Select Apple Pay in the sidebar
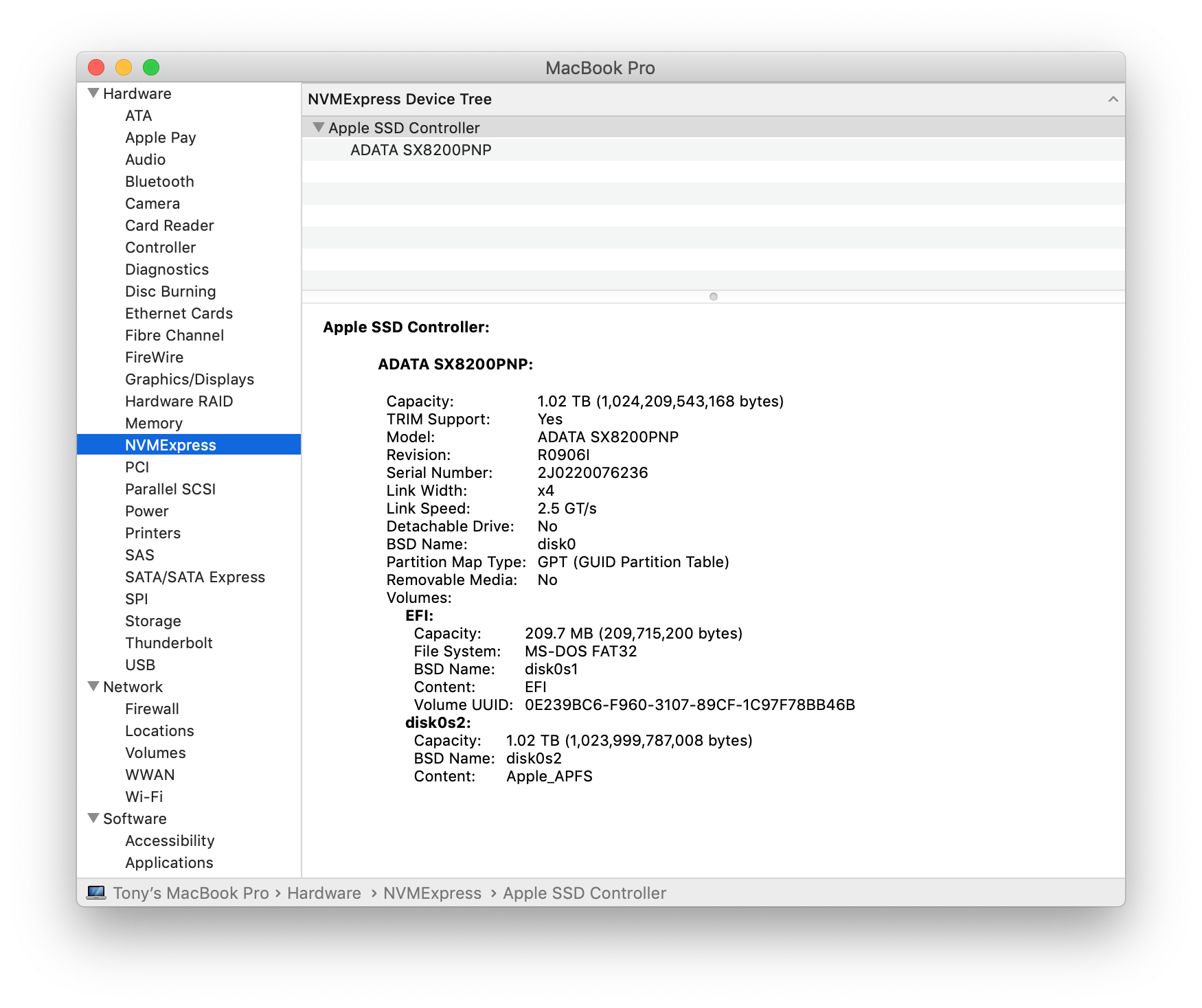Screen dimensions: 1202x1008 pyautogui.click(x=160, y=137)
